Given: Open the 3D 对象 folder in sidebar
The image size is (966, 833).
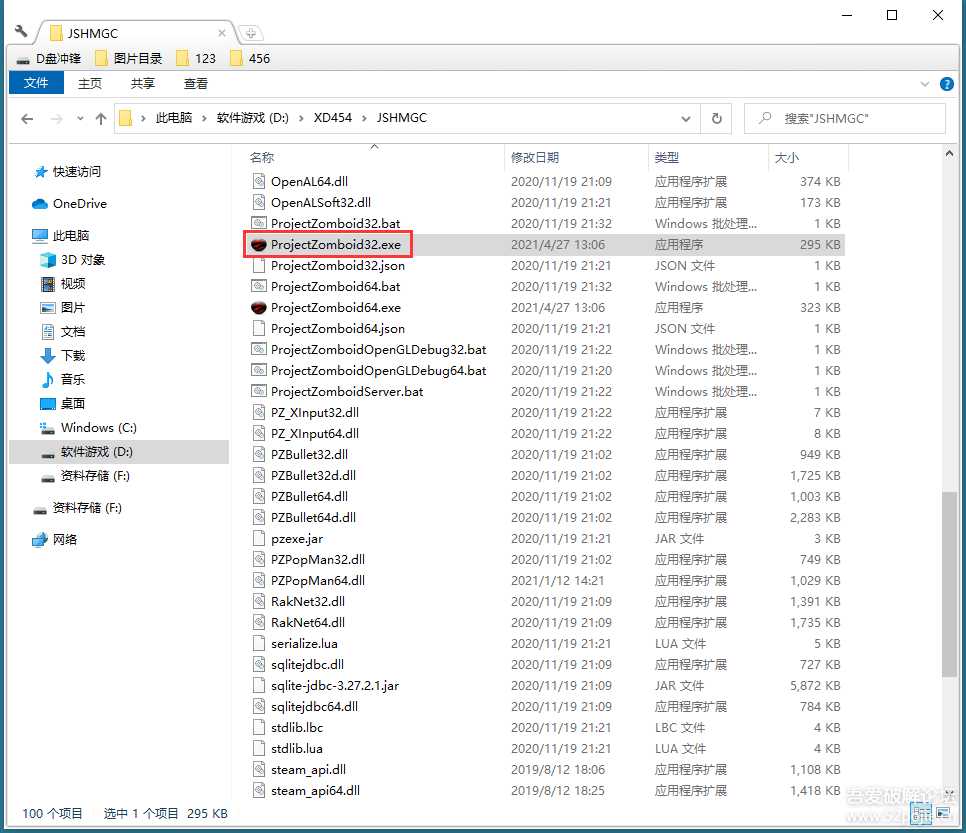Looking at the screenshot, I should [x=82, y=259].
